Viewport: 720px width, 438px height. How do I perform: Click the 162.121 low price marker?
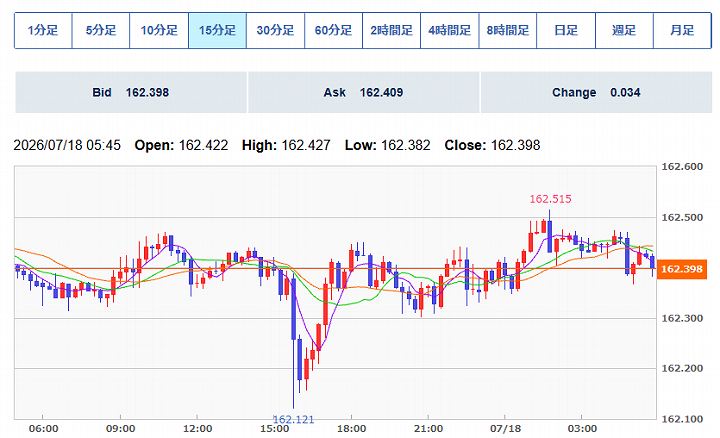click(293, 419)
